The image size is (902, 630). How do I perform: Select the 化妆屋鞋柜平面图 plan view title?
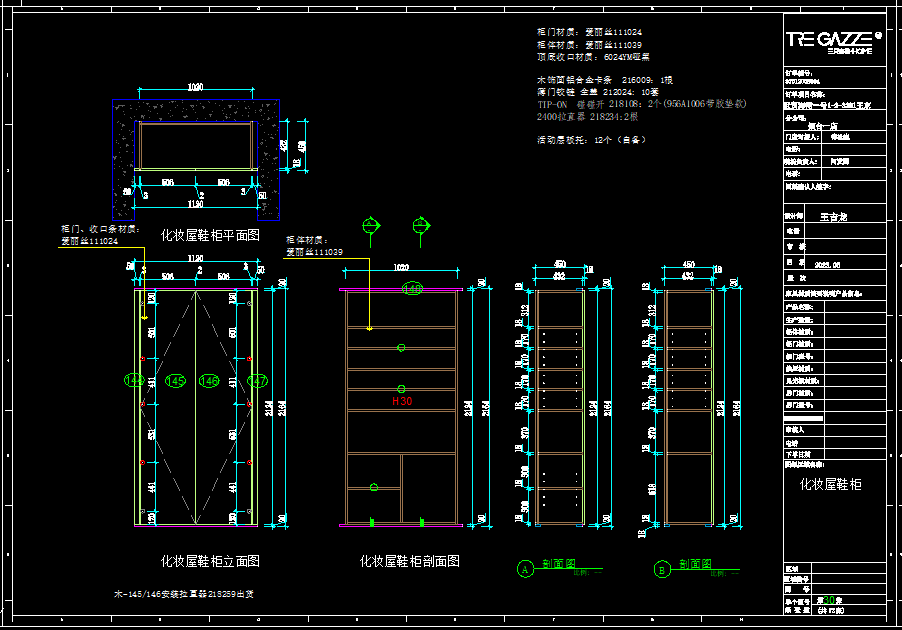[210, 235]
